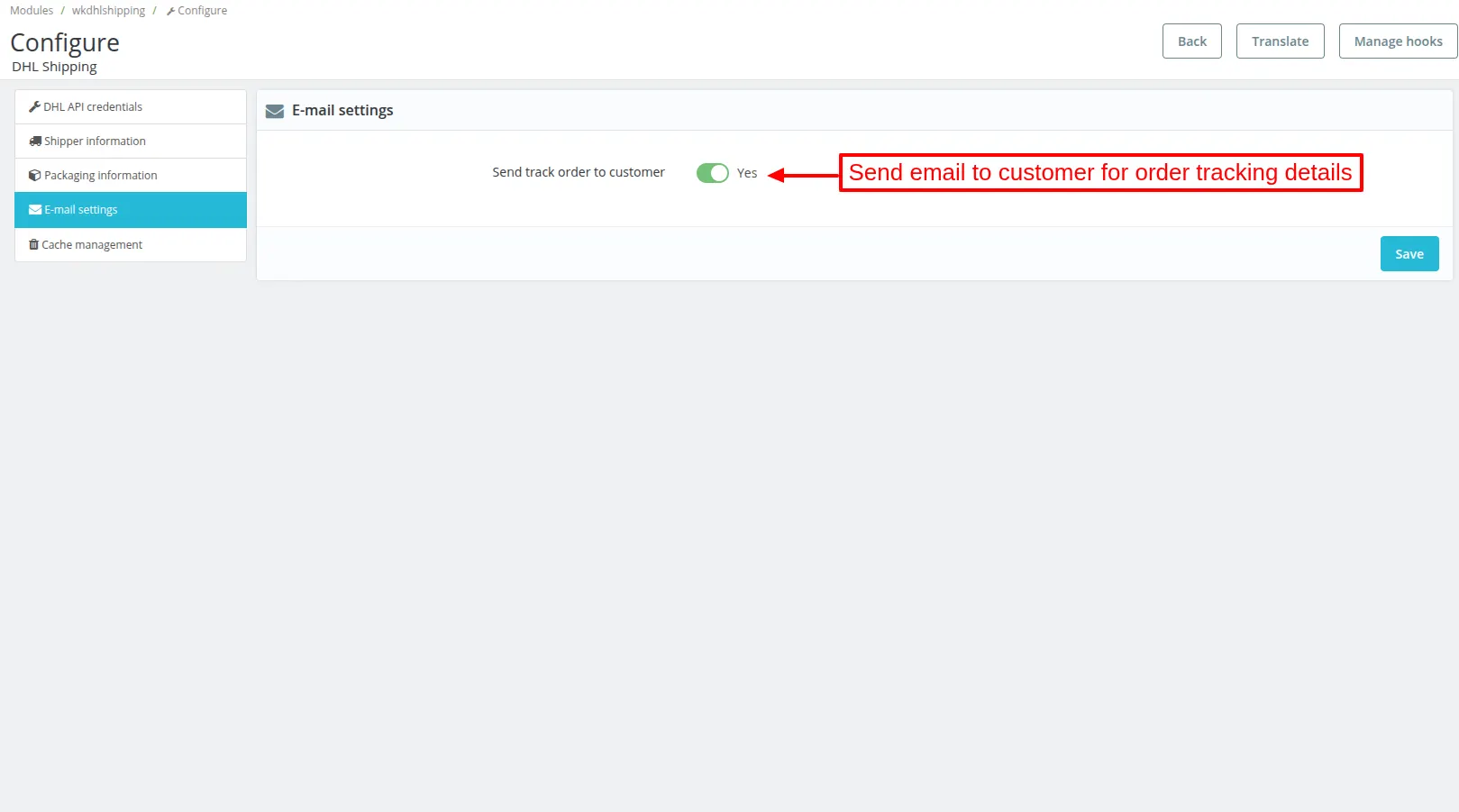The image size is (1459, 812).
Task: Open Manage hooks
Action: pos(1398,41)
